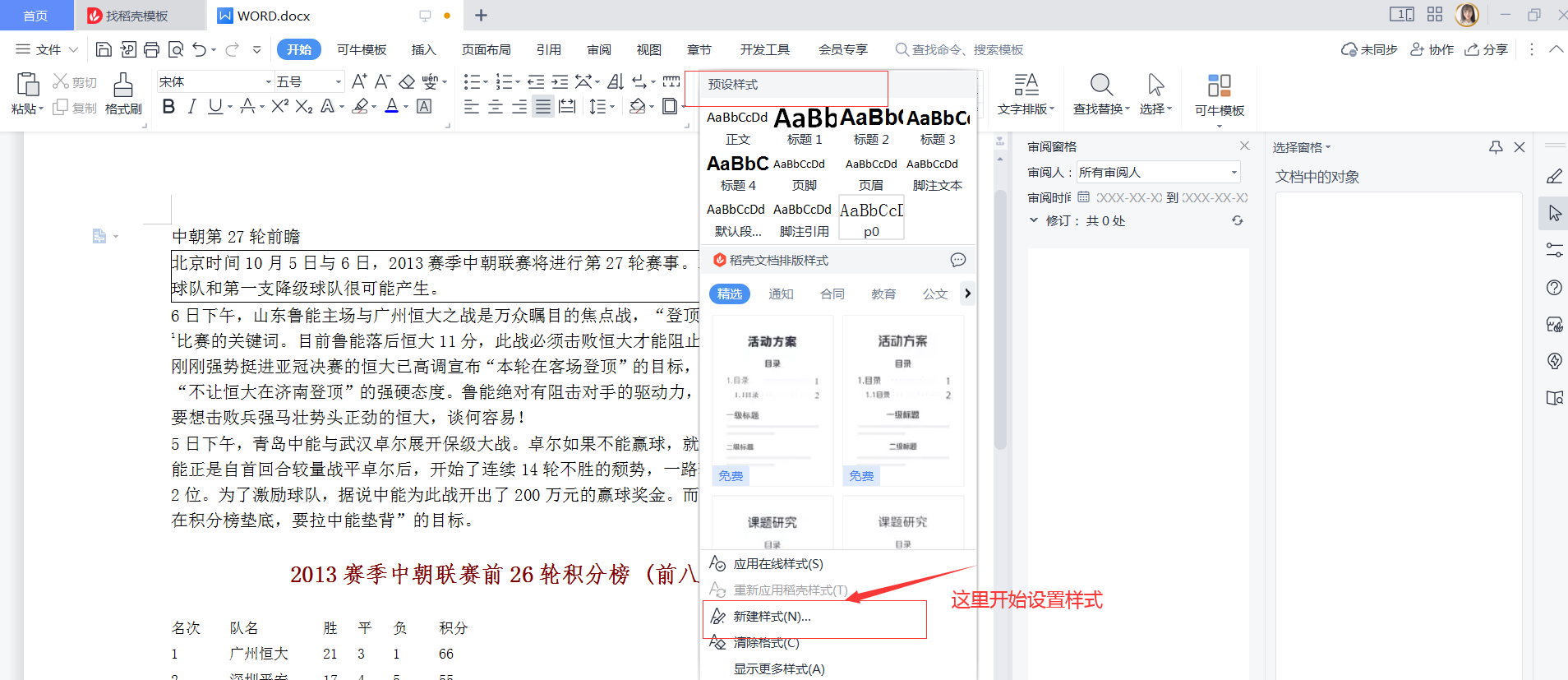Switch to the 审阅 ribbon tab
Image resolution: width=1568 pixels, height=680 pixels.
(x=599, y=49)
